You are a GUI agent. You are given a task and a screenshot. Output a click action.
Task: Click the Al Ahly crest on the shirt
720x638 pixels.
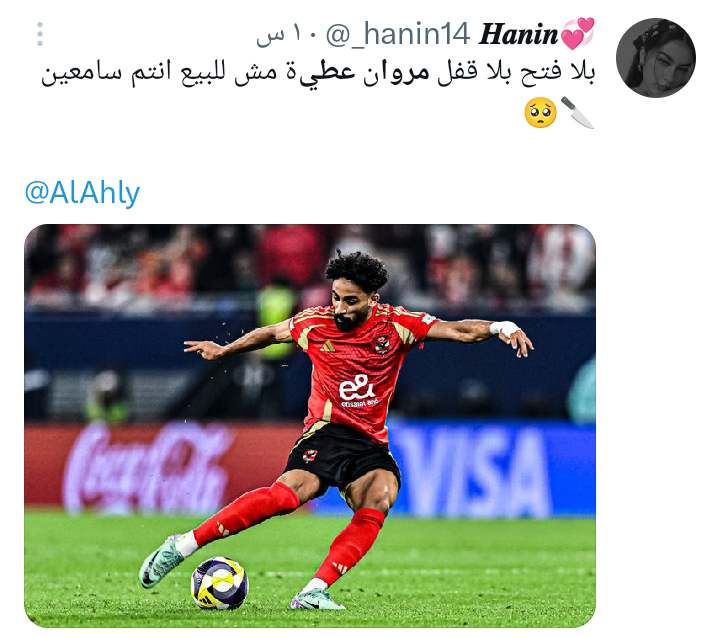point(382,344)
